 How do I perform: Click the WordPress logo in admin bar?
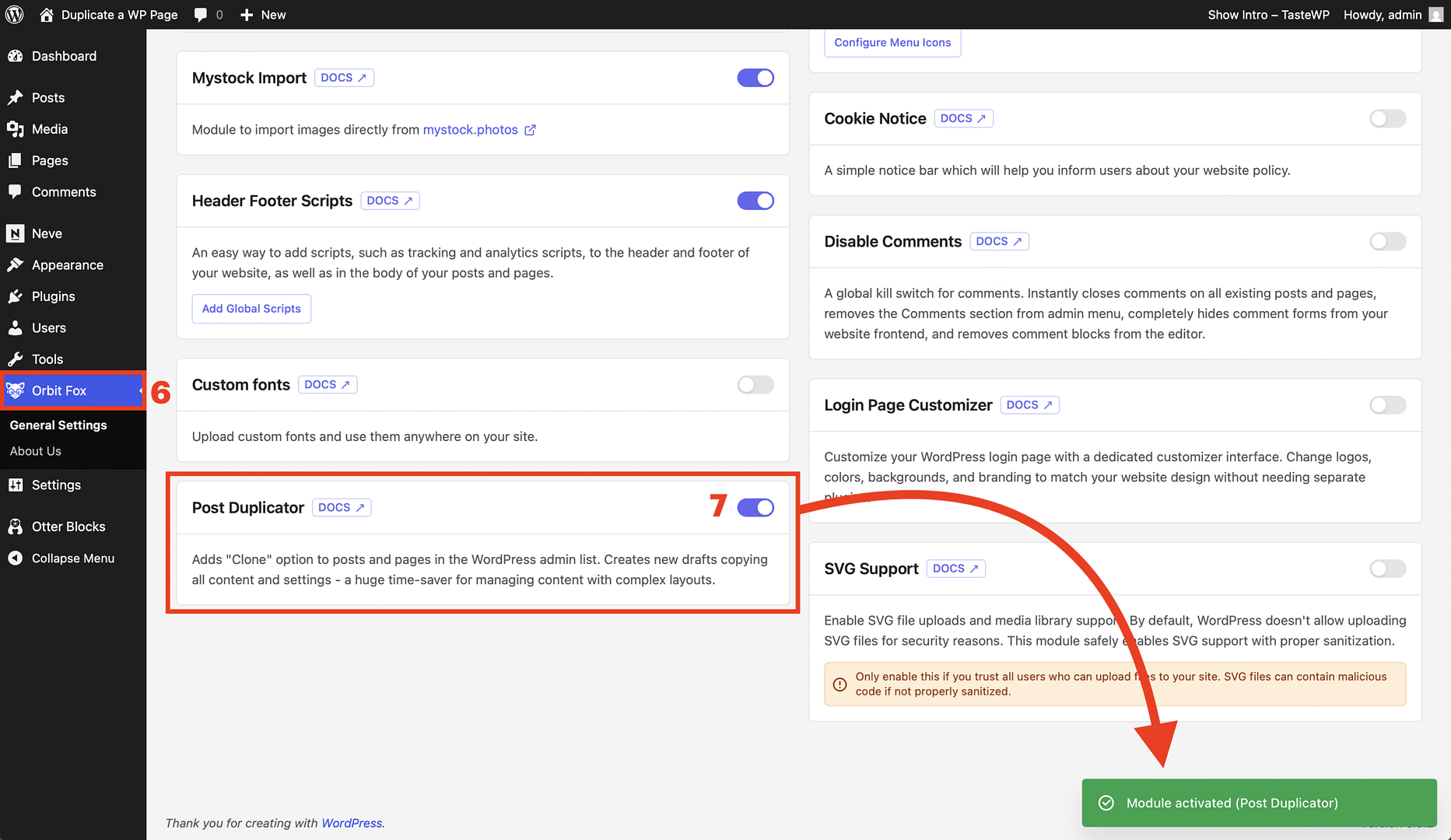[14, 15]
